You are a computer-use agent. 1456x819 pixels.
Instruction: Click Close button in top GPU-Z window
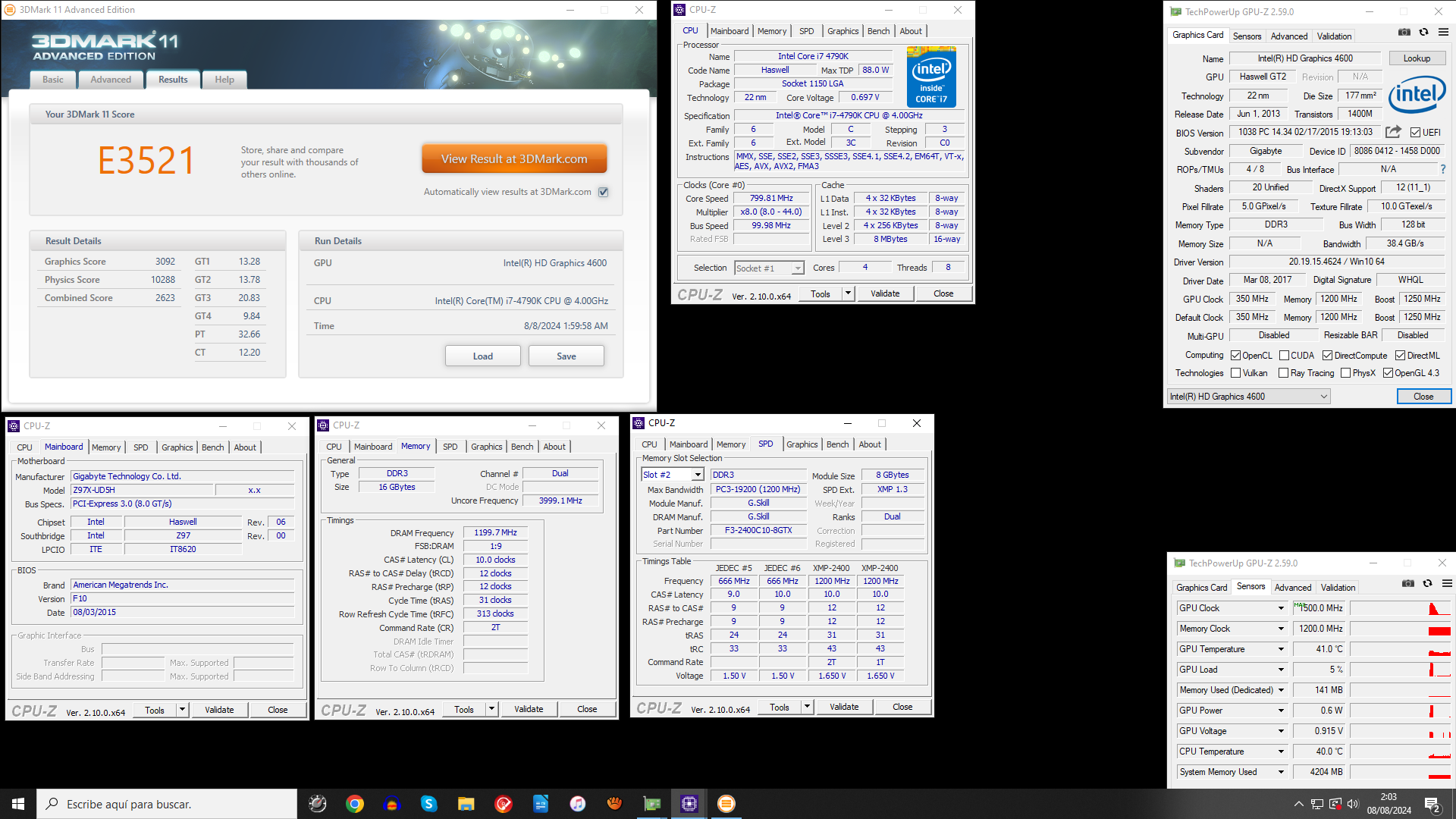tap(1423, 397)
